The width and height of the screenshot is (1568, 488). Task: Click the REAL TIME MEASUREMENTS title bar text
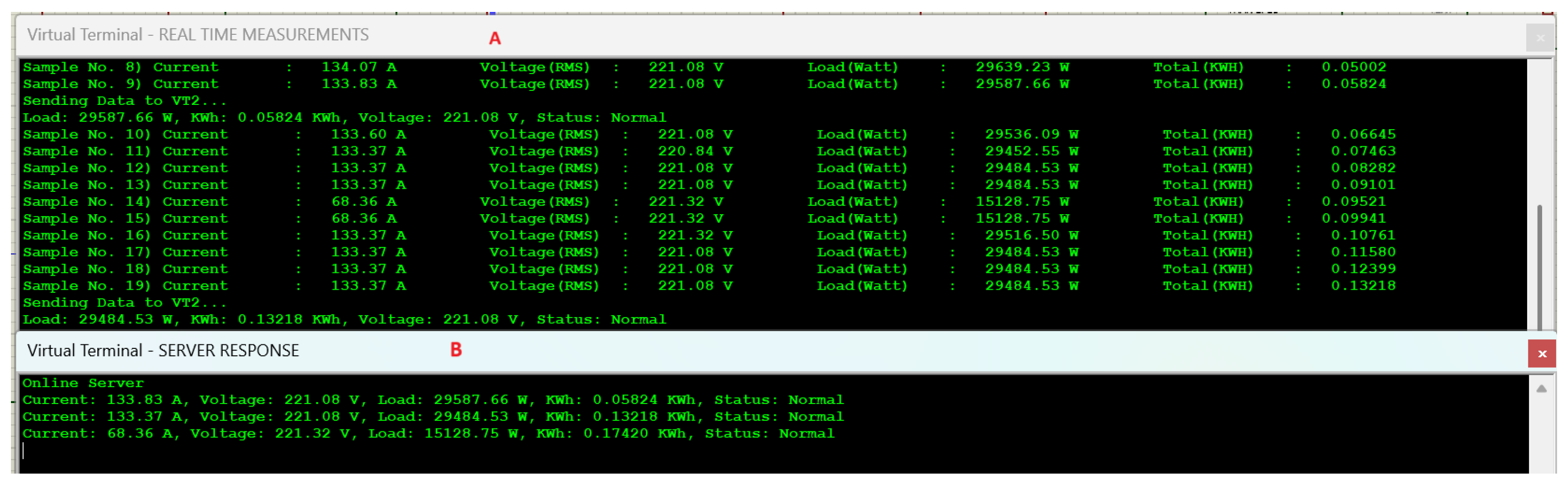(198, 35)
